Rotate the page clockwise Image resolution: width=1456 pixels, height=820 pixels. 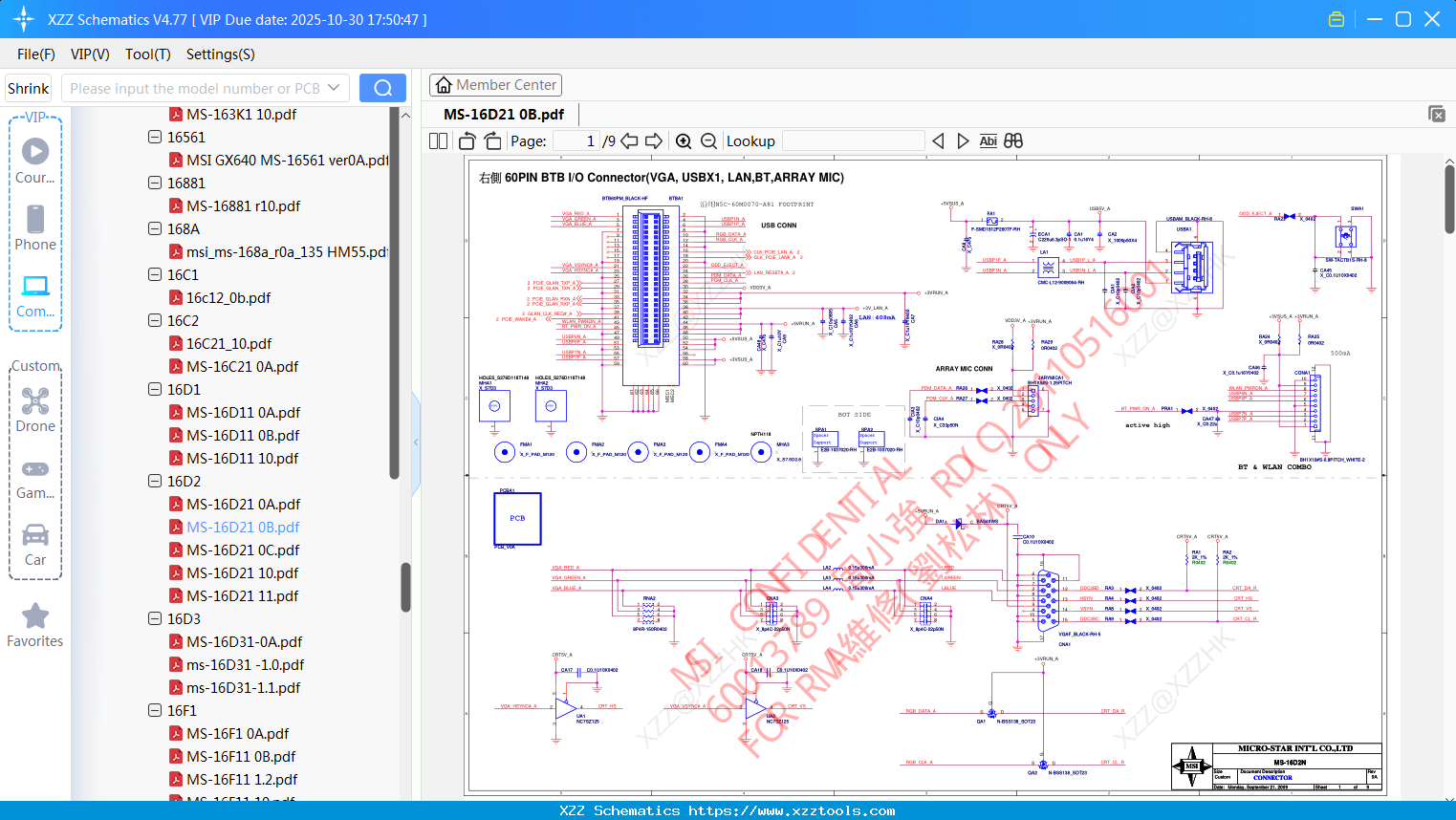(492, 140)
